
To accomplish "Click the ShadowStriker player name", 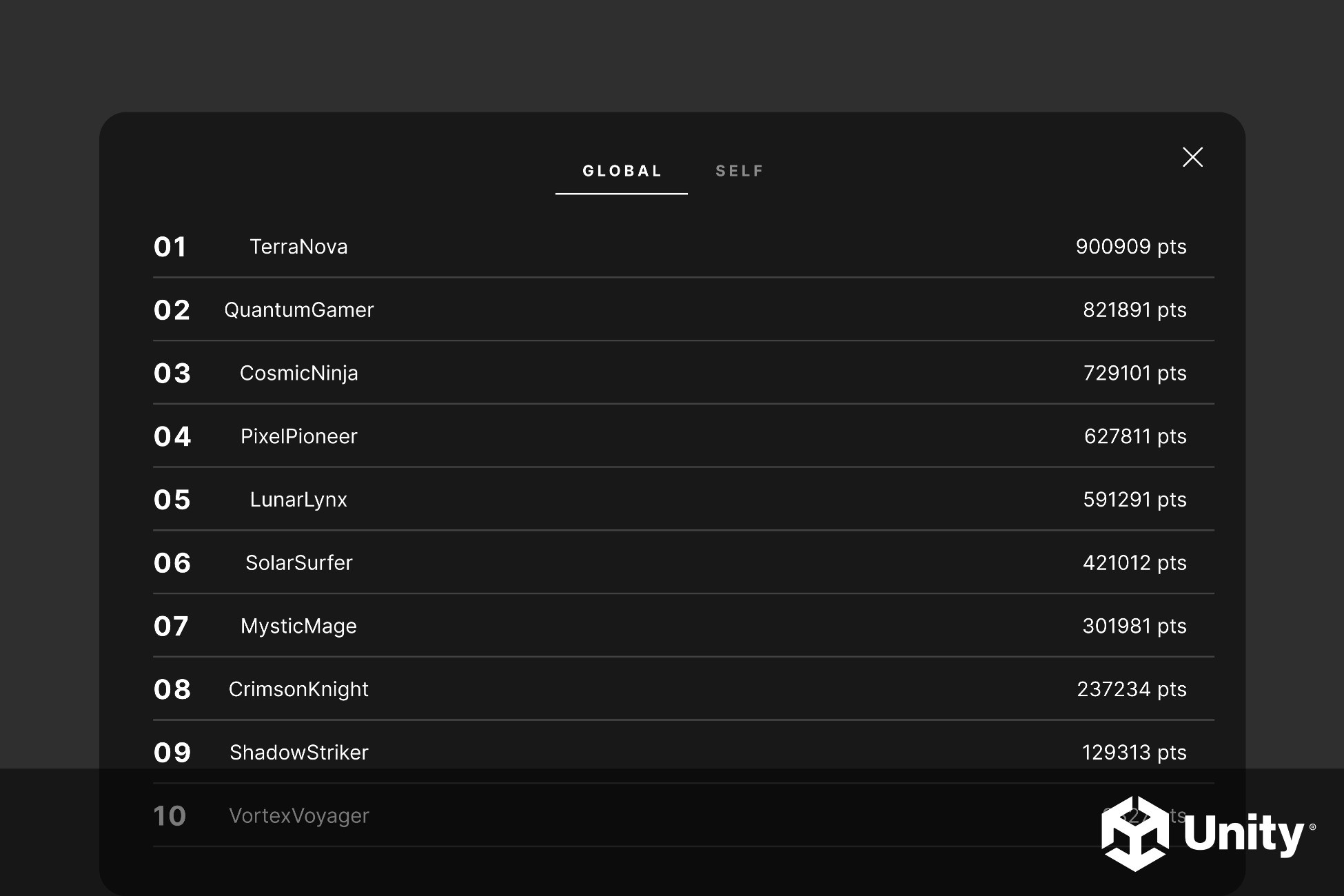I will 298,753.
